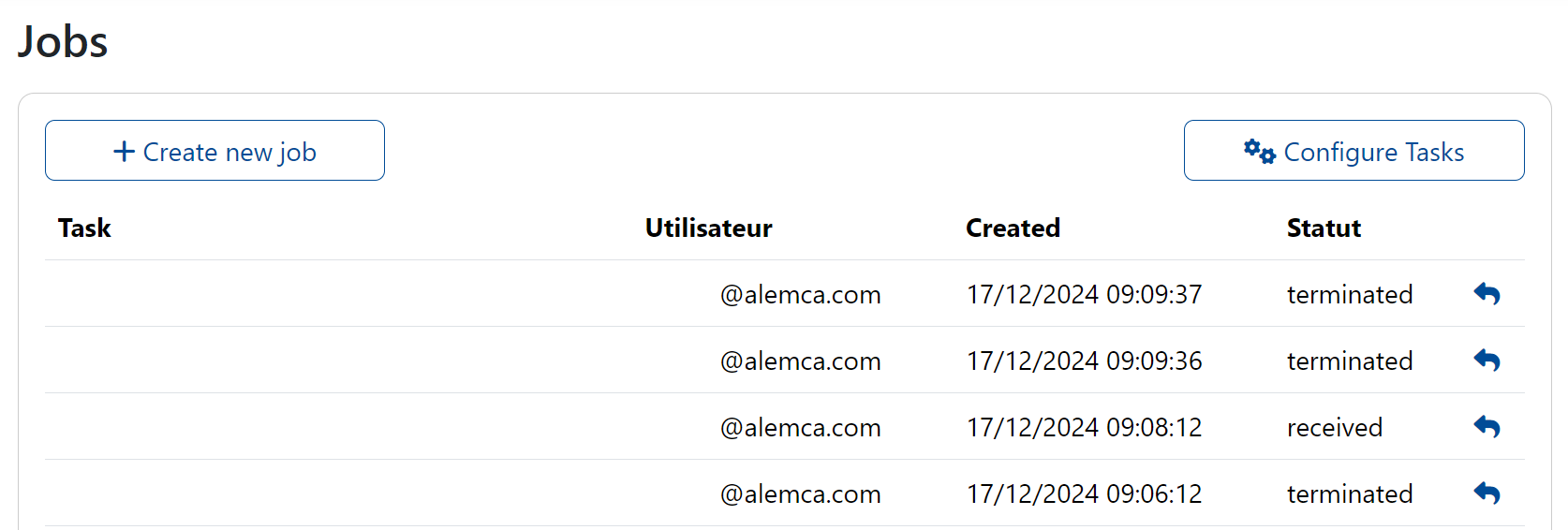Click the received status text
Screen dimensions: 1568x530
(x=1335, y=428)
